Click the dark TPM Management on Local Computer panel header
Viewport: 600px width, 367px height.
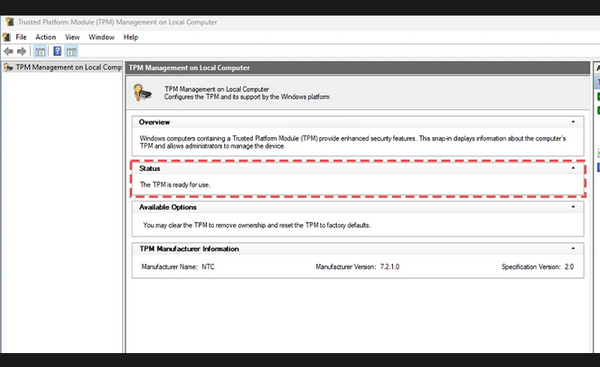[x=357, y=68]
